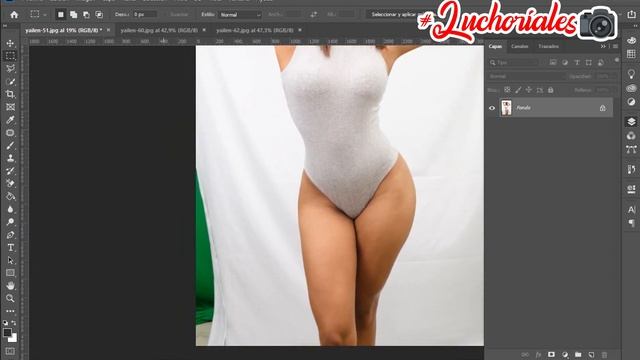
Task: Open the layer filter type dropdown
Action: click(514, 62)
